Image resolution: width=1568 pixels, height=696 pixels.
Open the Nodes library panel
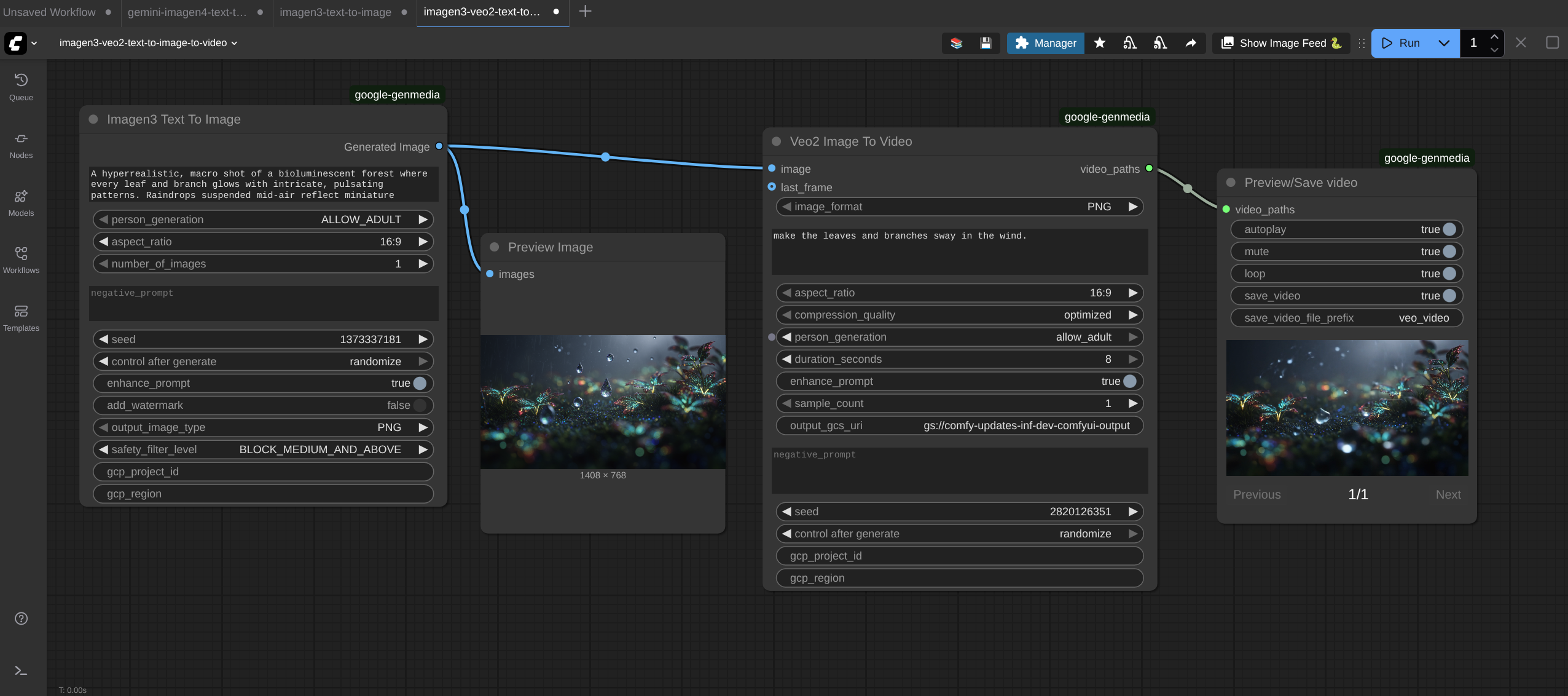tap(21, 146)
